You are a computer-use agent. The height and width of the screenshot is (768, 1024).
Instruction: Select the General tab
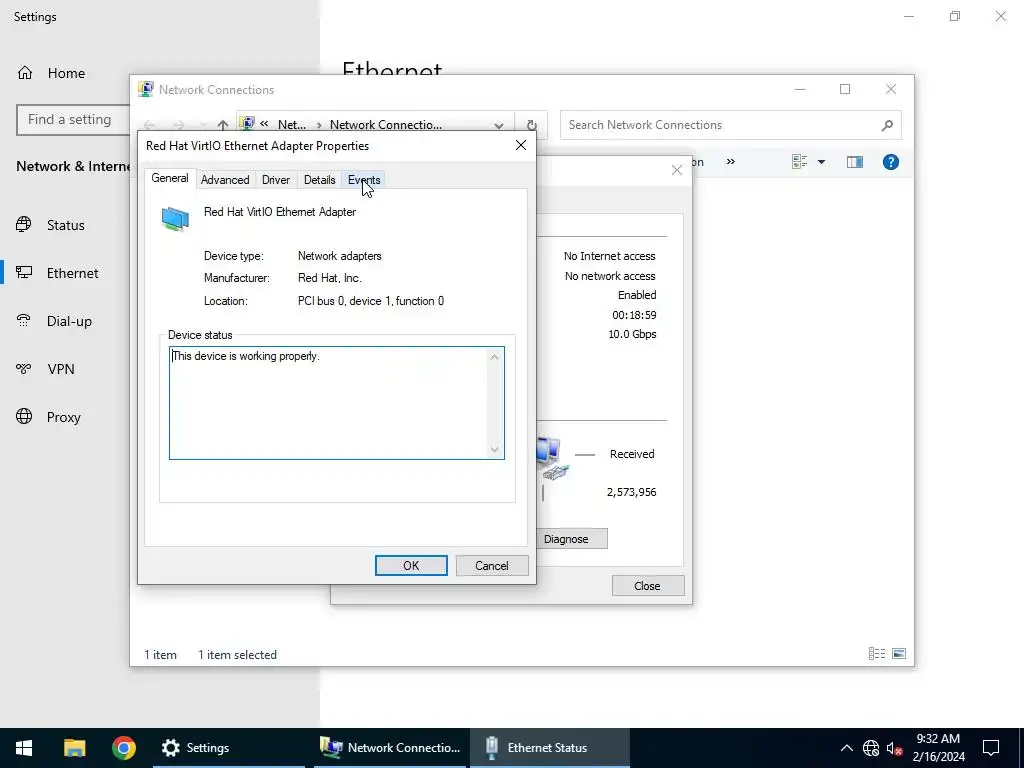(170, 178)
